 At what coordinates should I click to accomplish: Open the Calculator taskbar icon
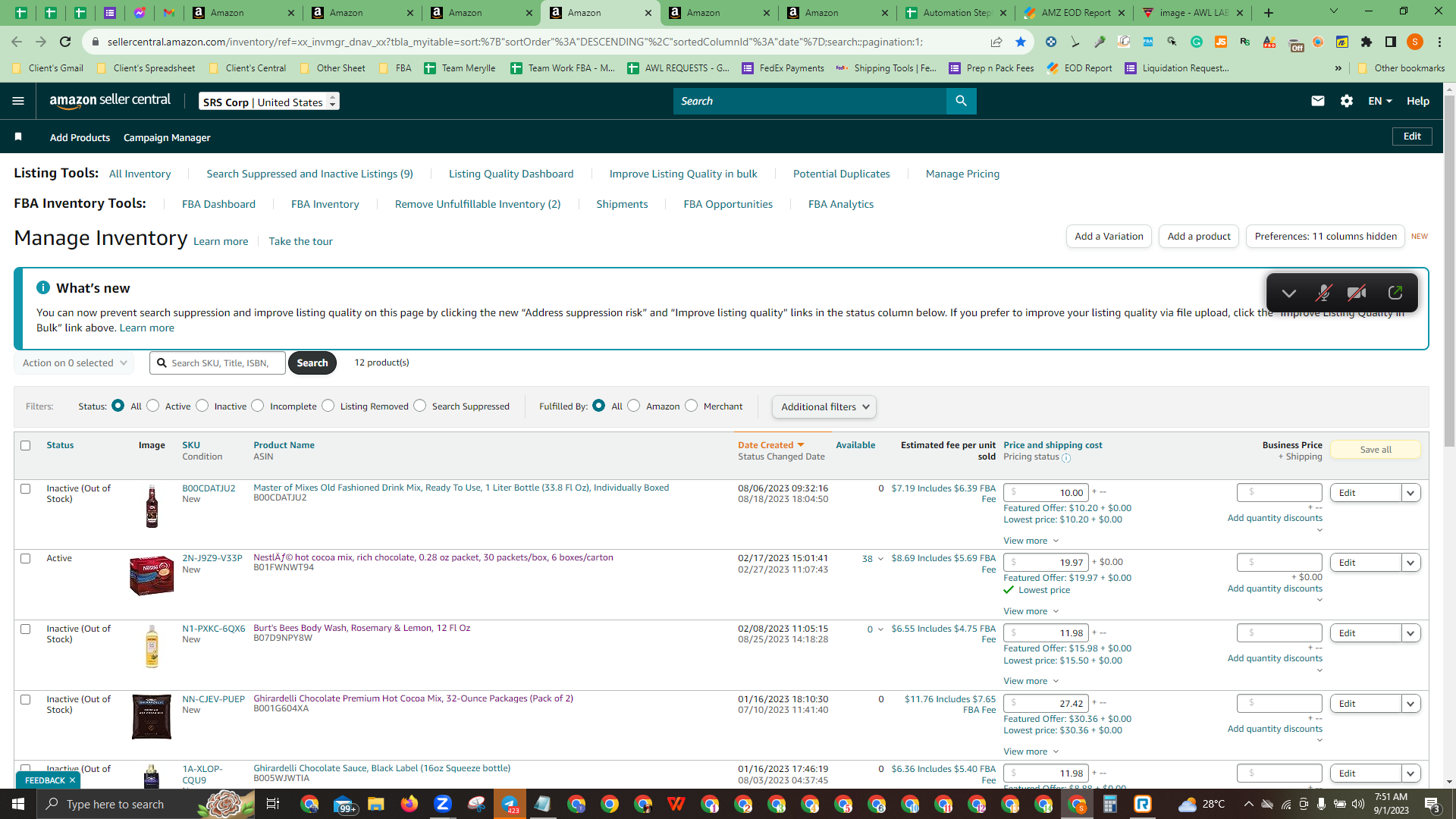coord(1110,804)
